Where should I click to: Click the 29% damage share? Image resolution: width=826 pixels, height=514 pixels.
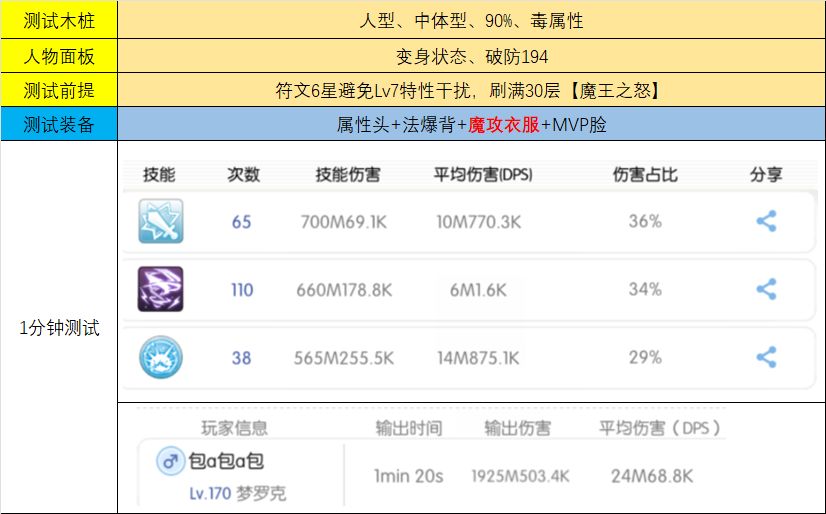click(645, 357)
